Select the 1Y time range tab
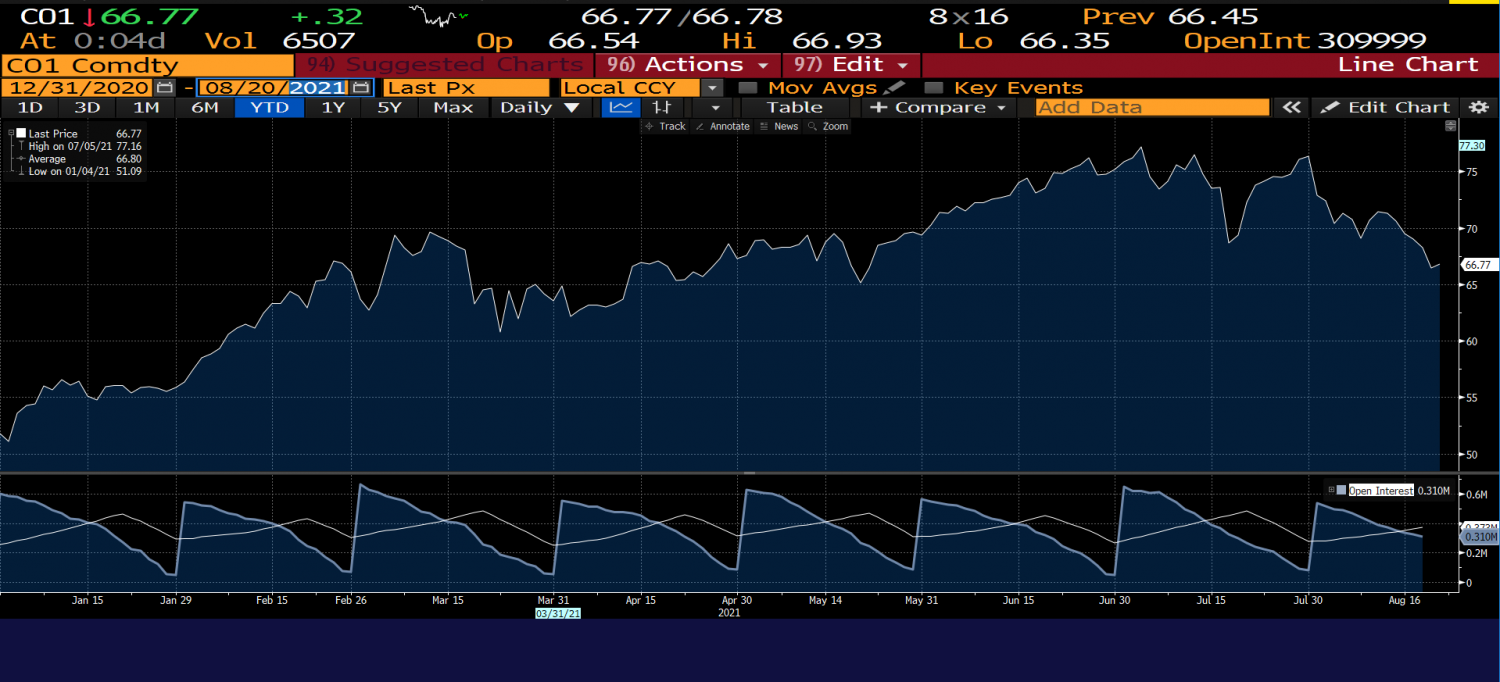Image resolution: width=1500 pixels, height=682 pixels. 333,107
